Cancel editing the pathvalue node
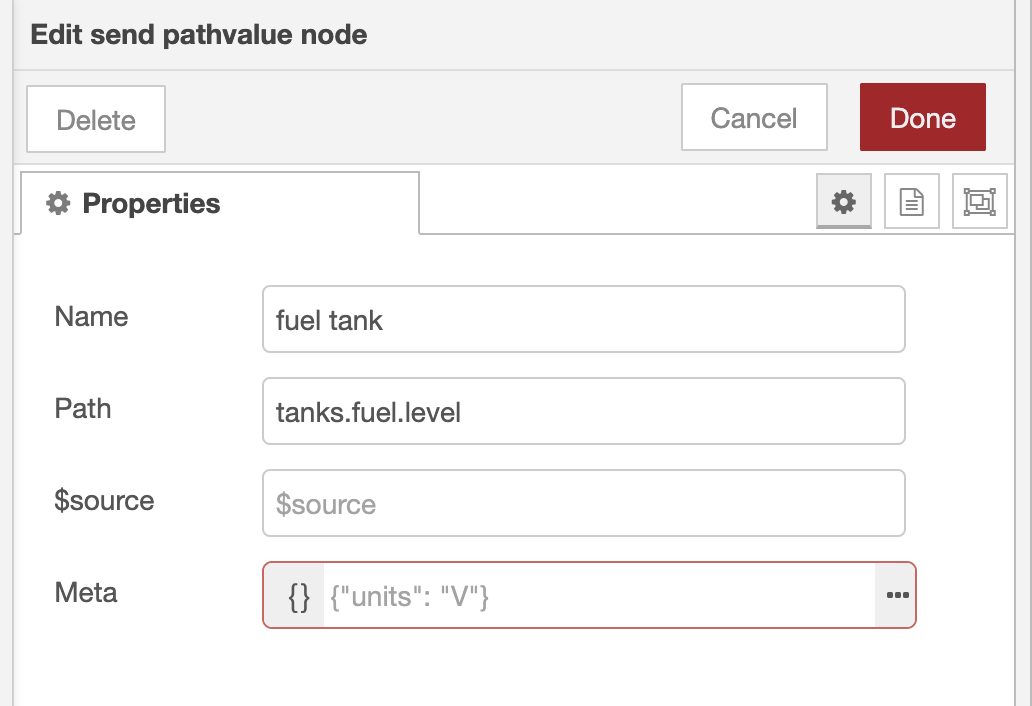Screen dimensions: 1032x706 tap(754, 118)
